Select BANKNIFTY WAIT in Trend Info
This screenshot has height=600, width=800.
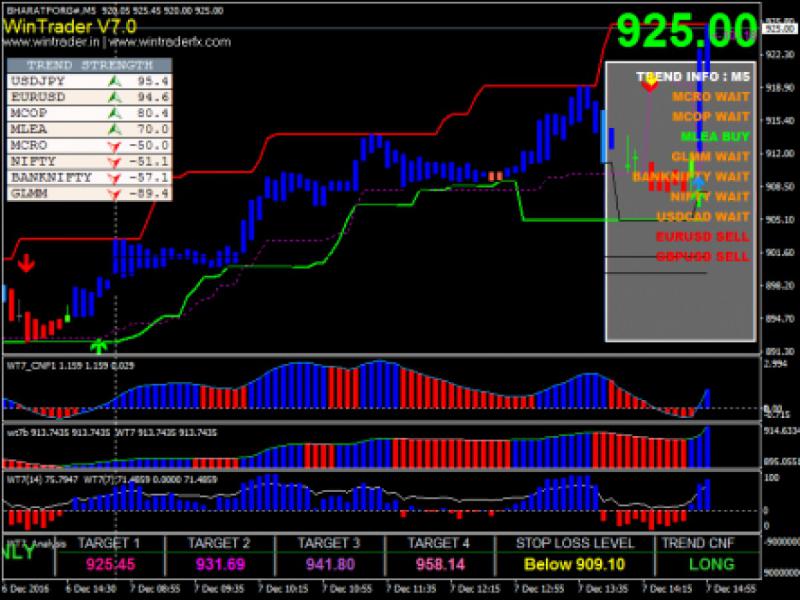click(x=691, y=177)
